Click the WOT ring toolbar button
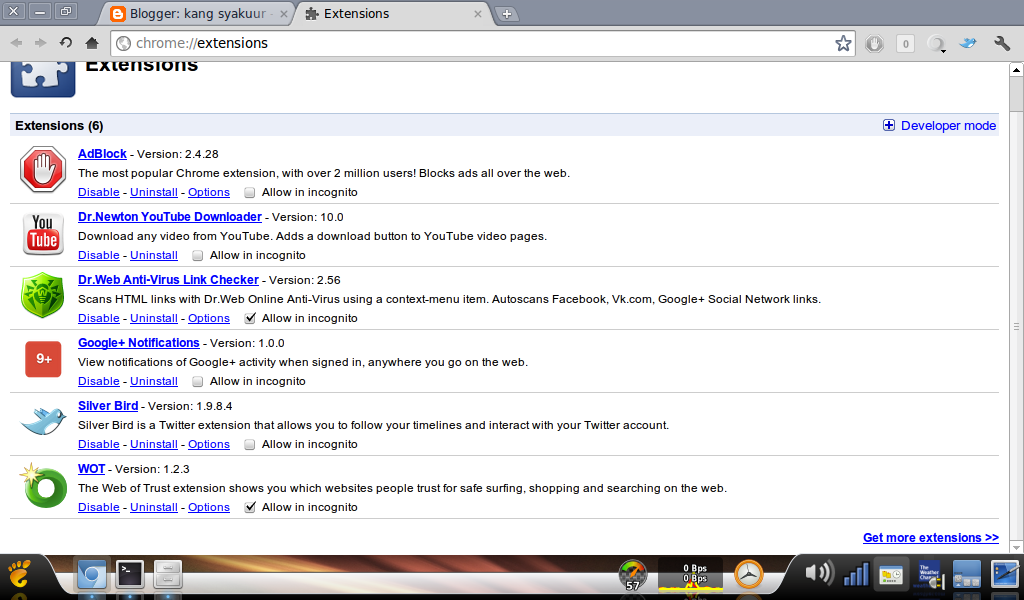This screenshot has height=600, width=1024. [x=936, y=44]
